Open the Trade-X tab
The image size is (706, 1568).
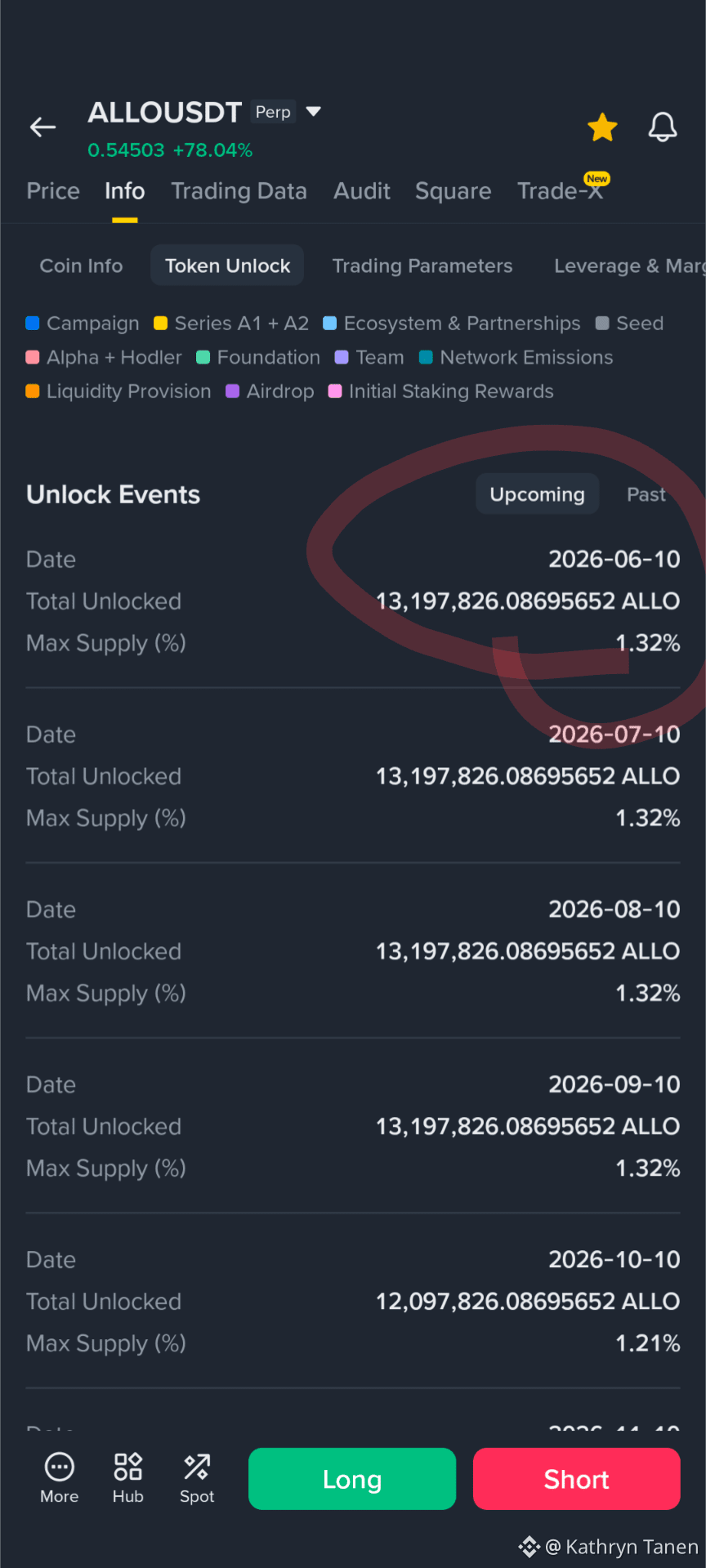(x=561, y=191)
